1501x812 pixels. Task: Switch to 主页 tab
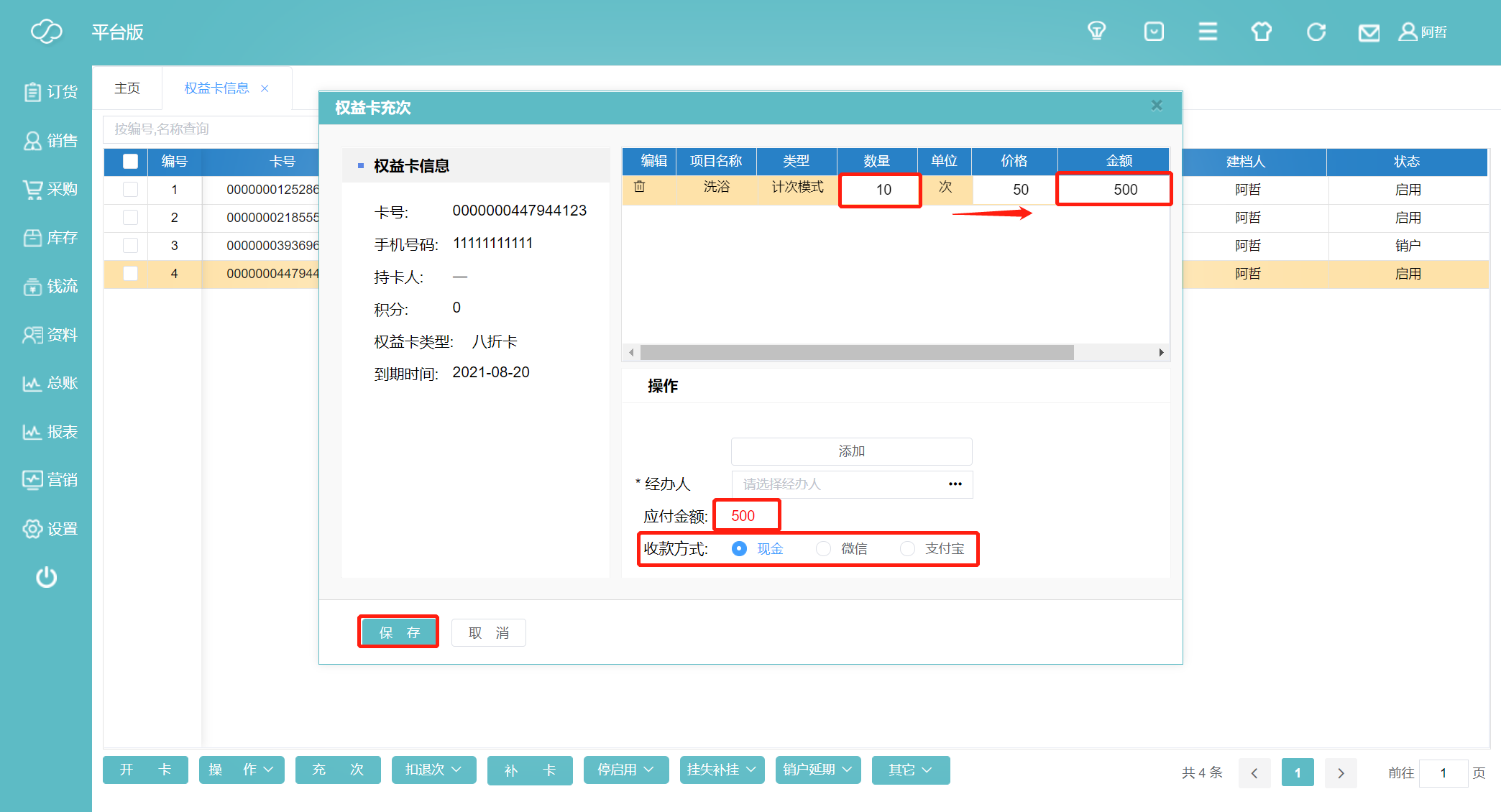(x=127, y=88)
